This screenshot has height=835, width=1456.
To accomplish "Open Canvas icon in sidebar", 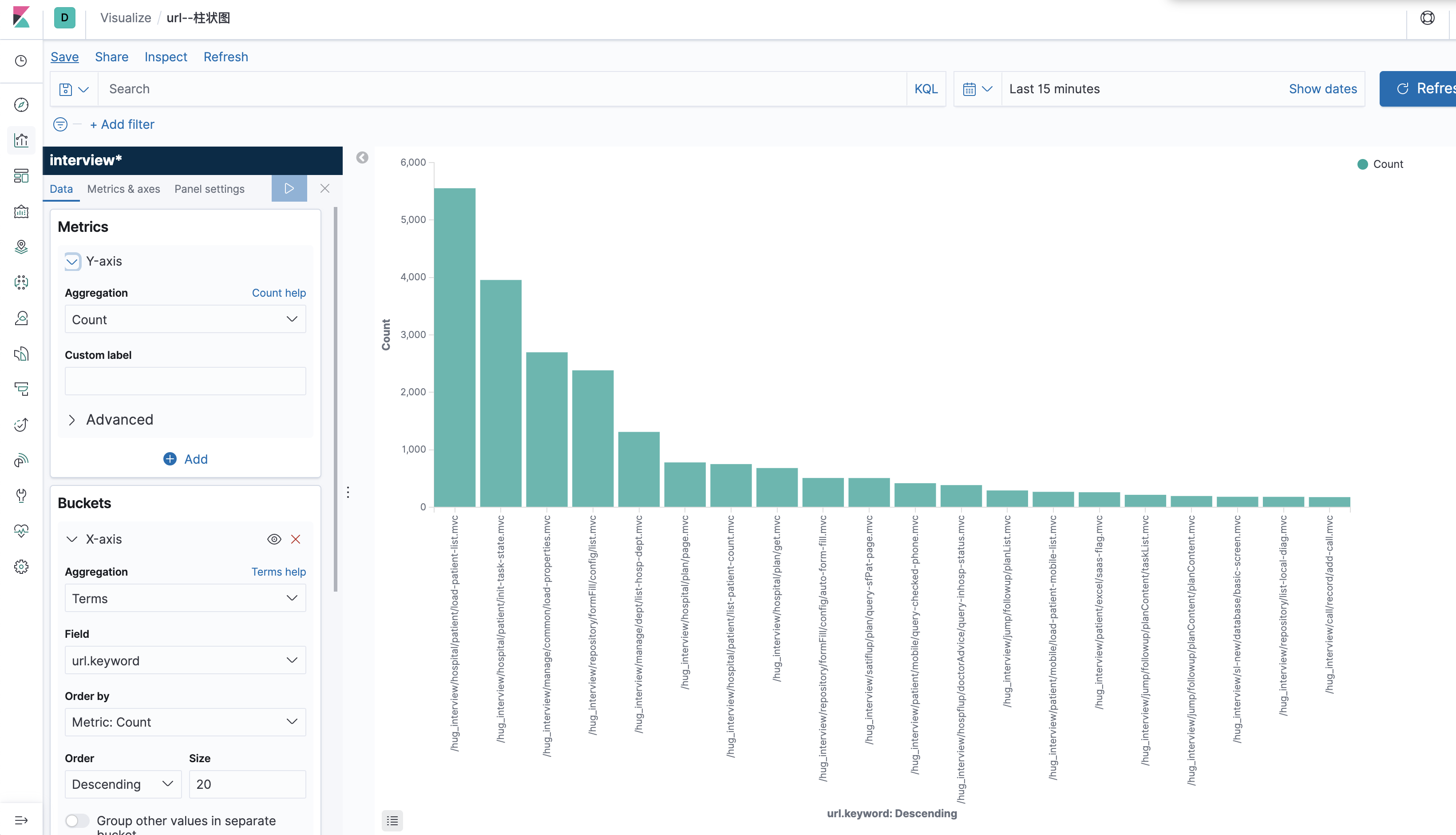I will click(21, 211).
